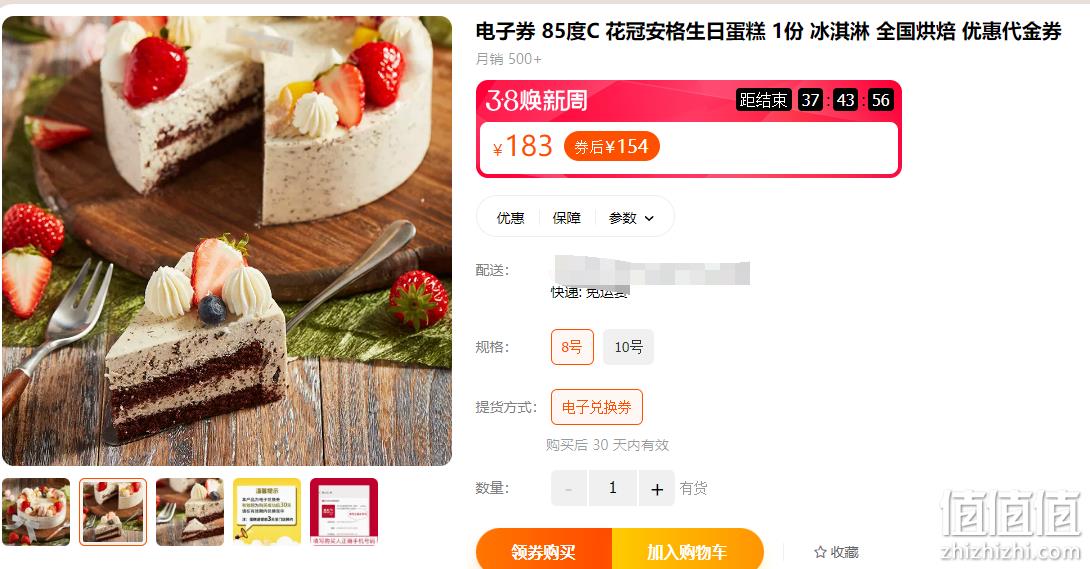The image size is (1090, 569).
Task: Choose 电子兑换券 pickup method
Action: point(596,407)
